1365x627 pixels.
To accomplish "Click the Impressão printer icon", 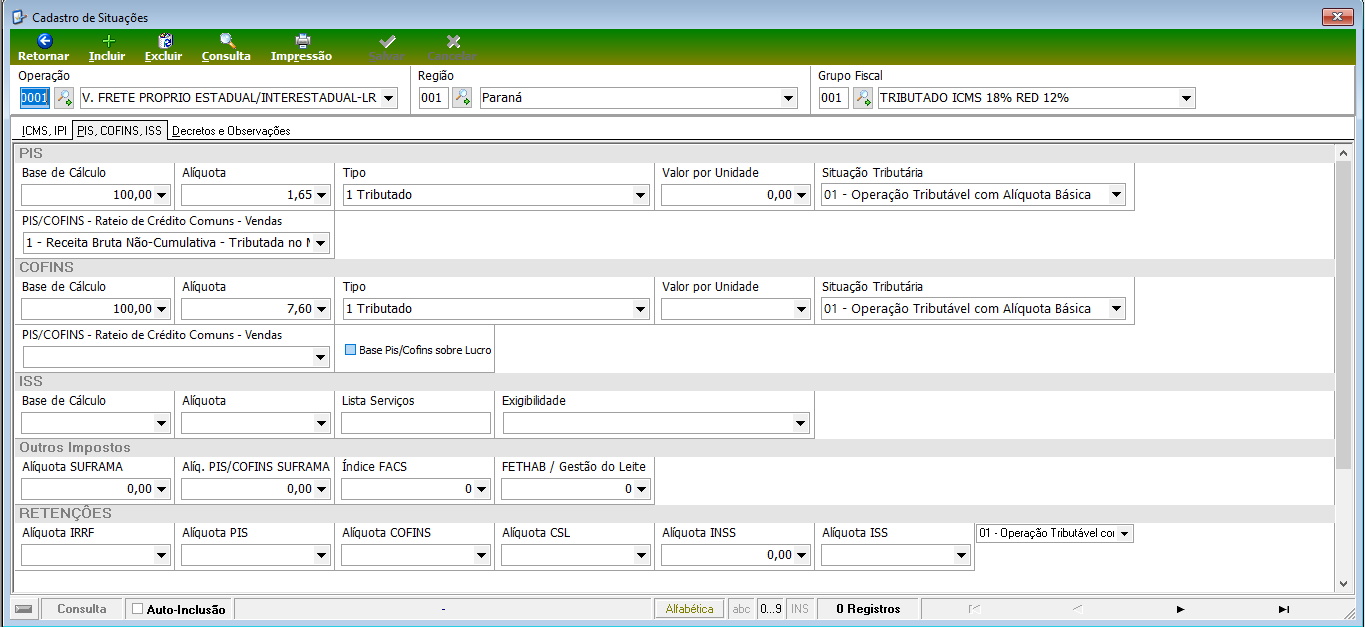I will [302, 41].
